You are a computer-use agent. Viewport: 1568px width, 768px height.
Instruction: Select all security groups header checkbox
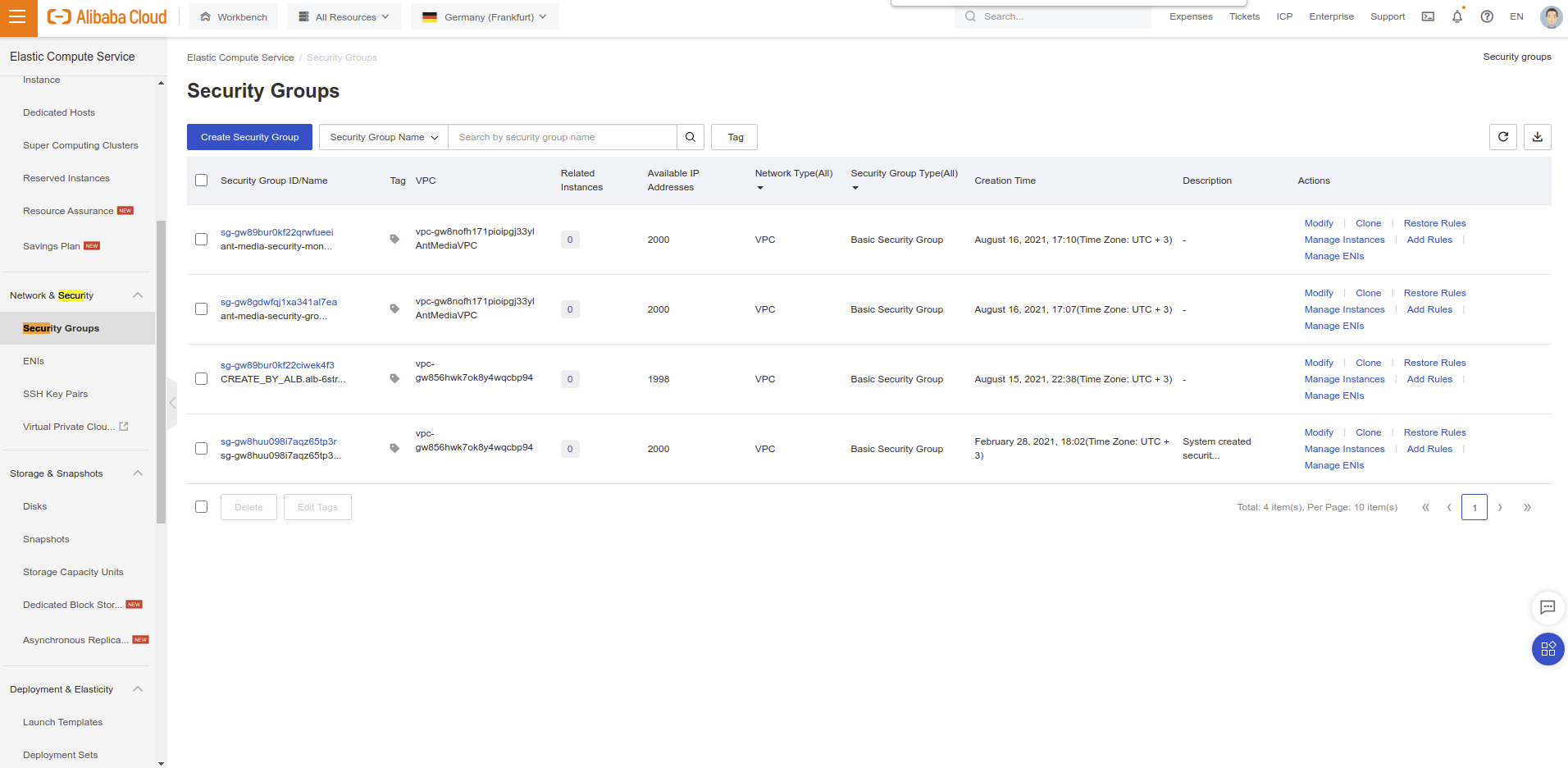pos(201,181)
